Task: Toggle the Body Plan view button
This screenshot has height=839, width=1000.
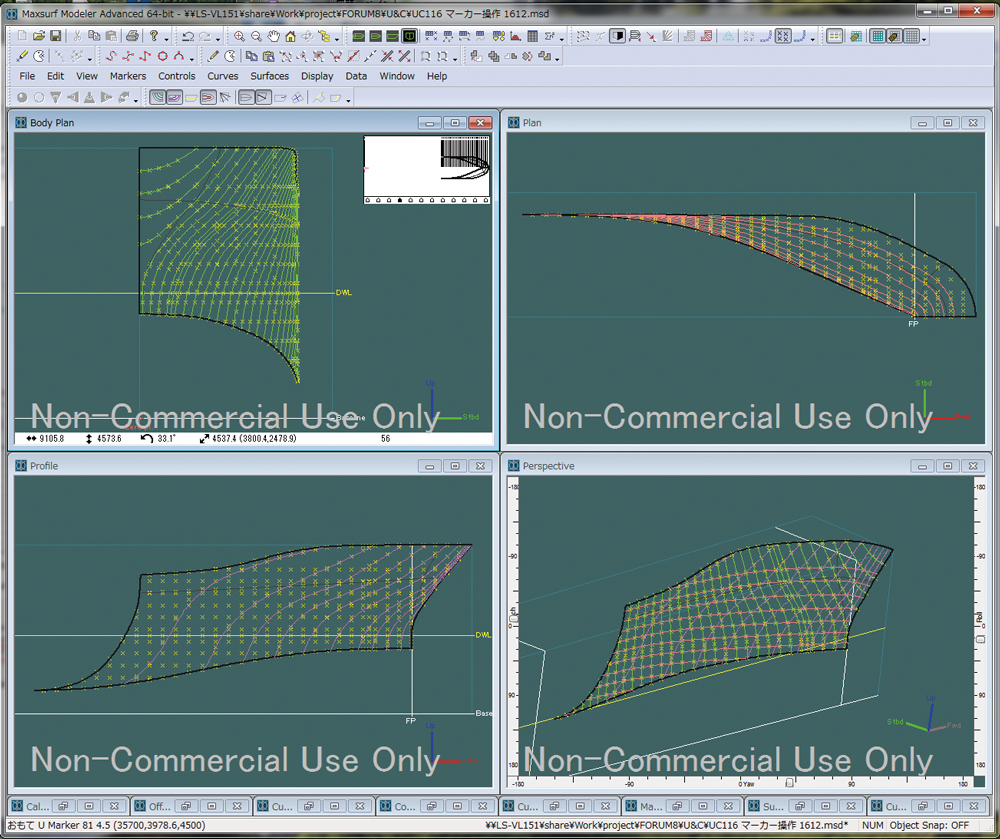Action: point(410,37)
